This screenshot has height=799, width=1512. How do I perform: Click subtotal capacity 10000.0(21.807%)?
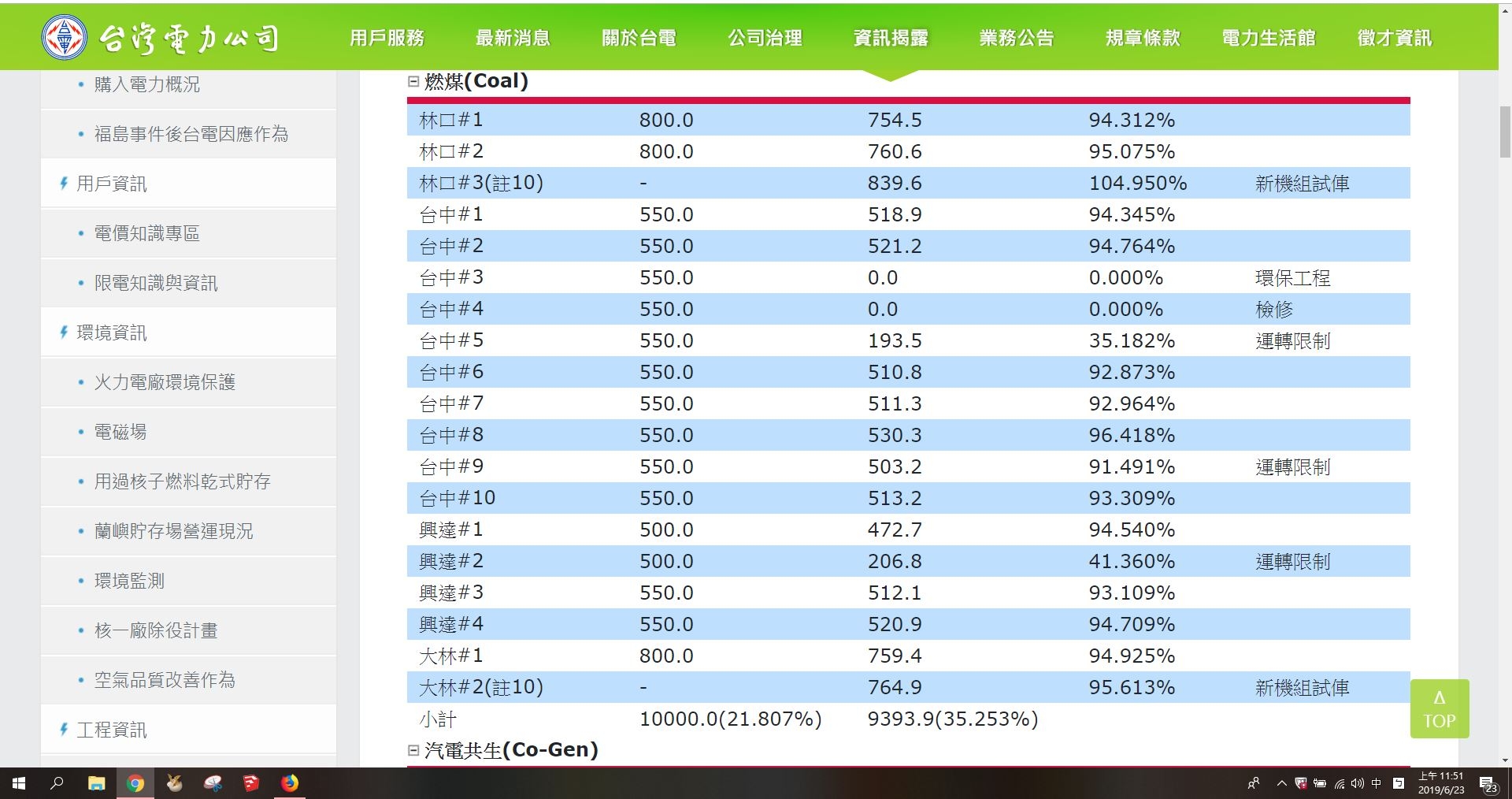(x=731, y=719)
